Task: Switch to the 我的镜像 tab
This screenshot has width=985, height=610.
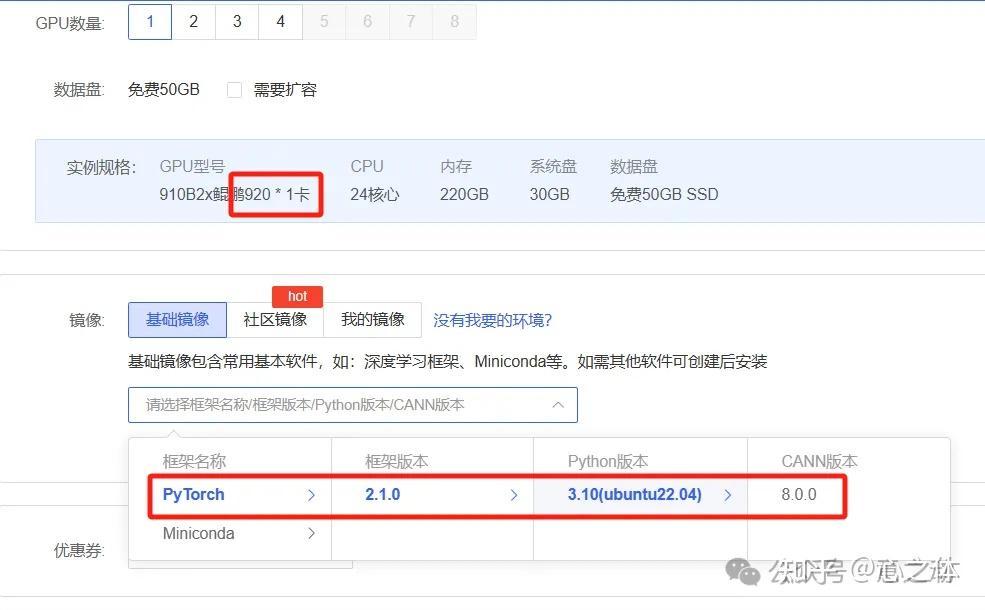Action: click(x=372, y=319)
